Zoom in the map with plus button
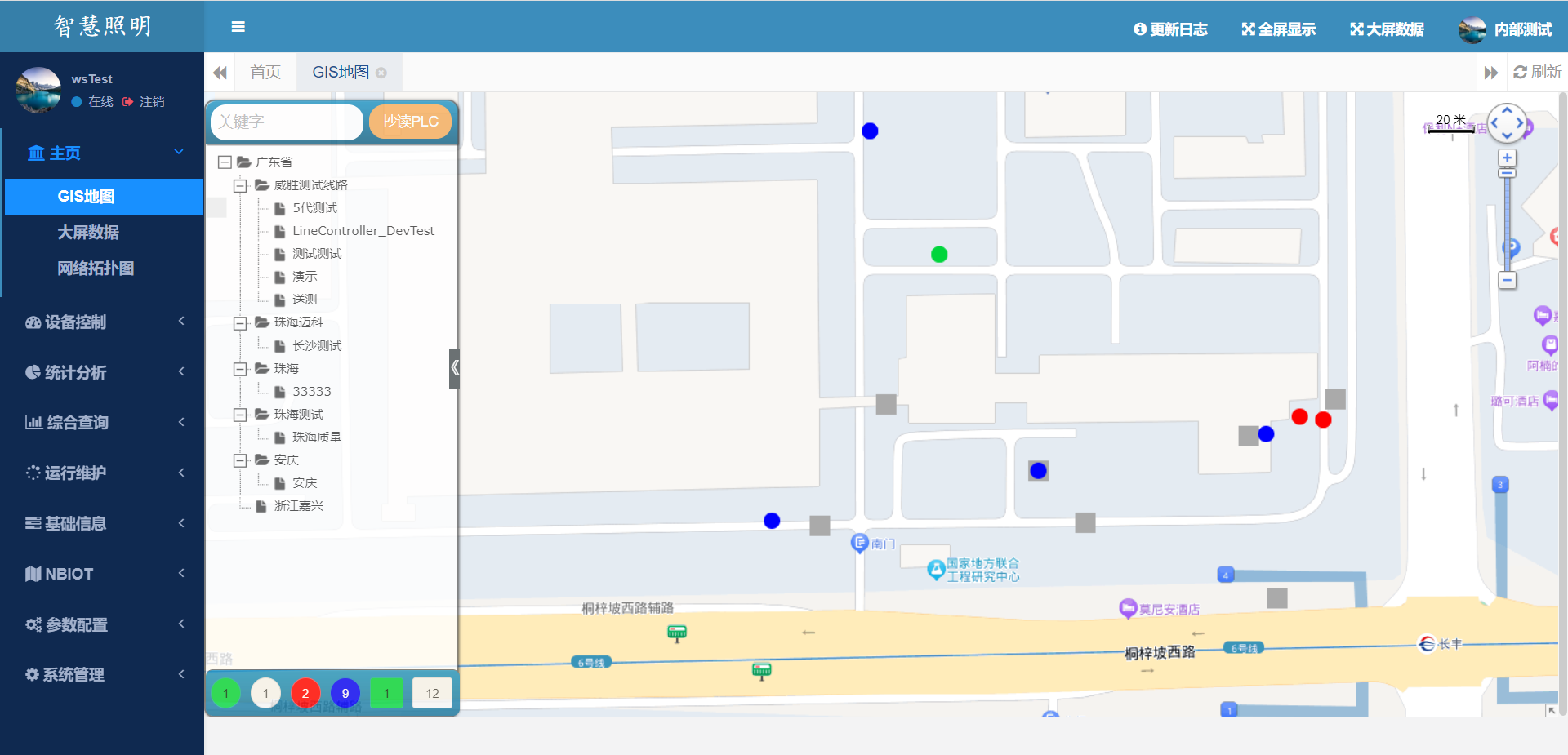This screenshot has height=755, width=1568. tap(1508, 158)
